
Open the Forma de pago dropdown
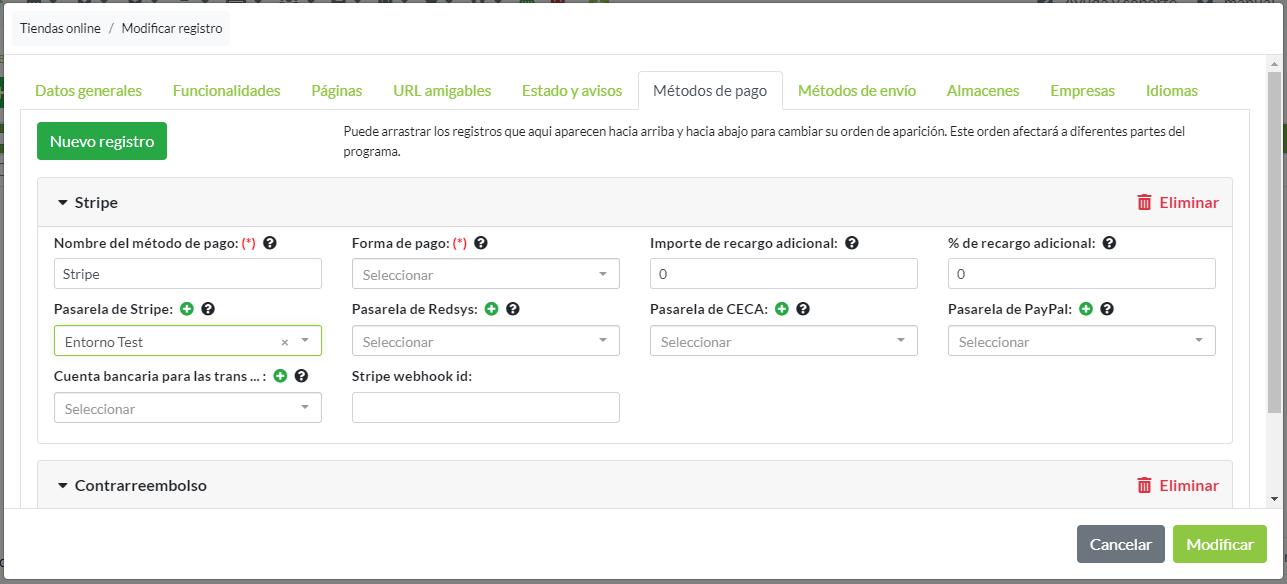click(x=486, y=274)
